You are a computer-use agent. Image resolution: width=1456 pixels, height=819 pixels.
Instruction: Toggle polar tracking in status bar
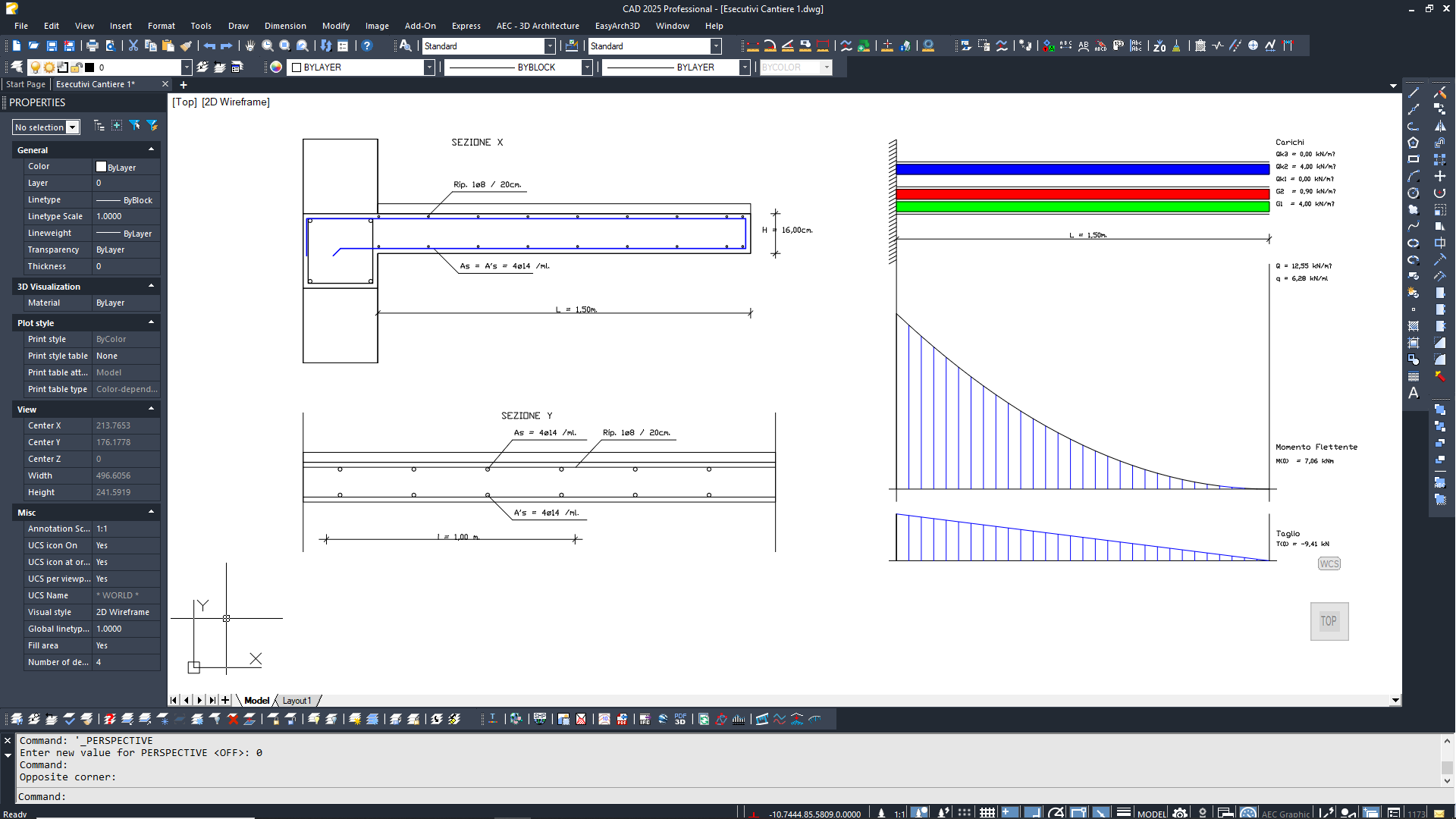coord(1056,812)
